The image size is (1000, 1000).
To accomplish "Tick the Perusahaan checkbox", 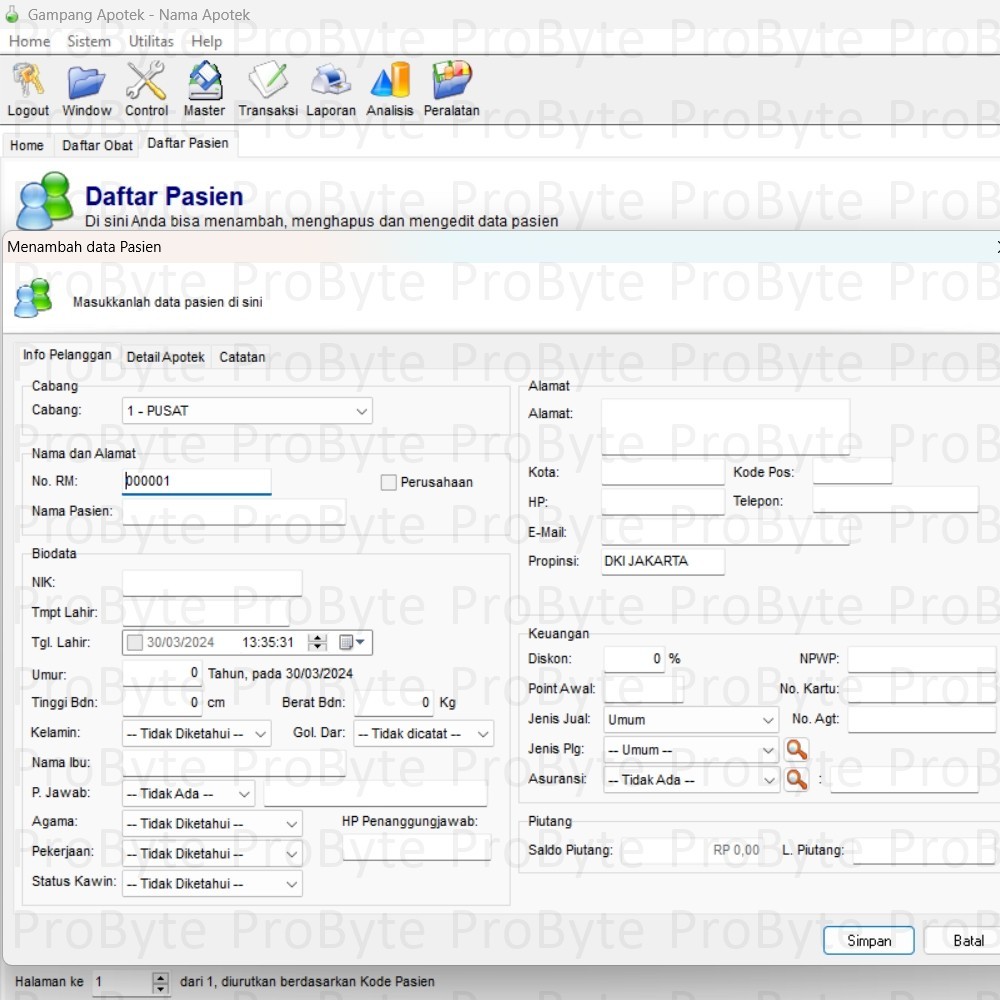I will pyautogui.click(x=389, y=483).
